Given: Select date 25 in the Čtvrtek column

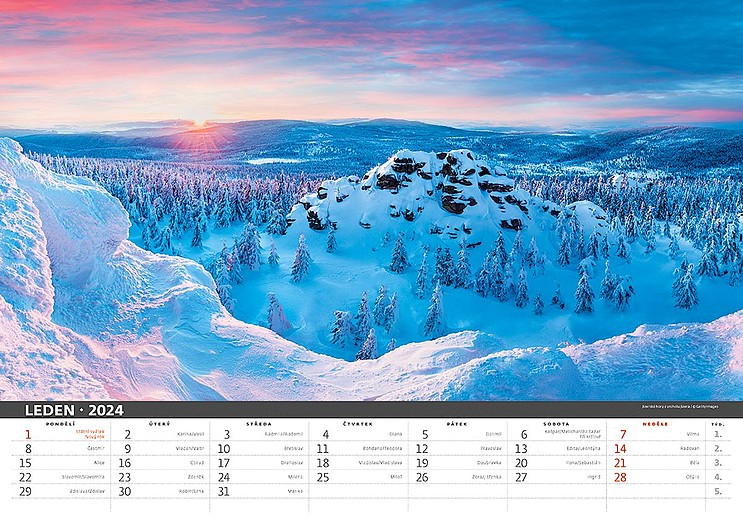Looking at the screenshot, I should pos(323,477).
